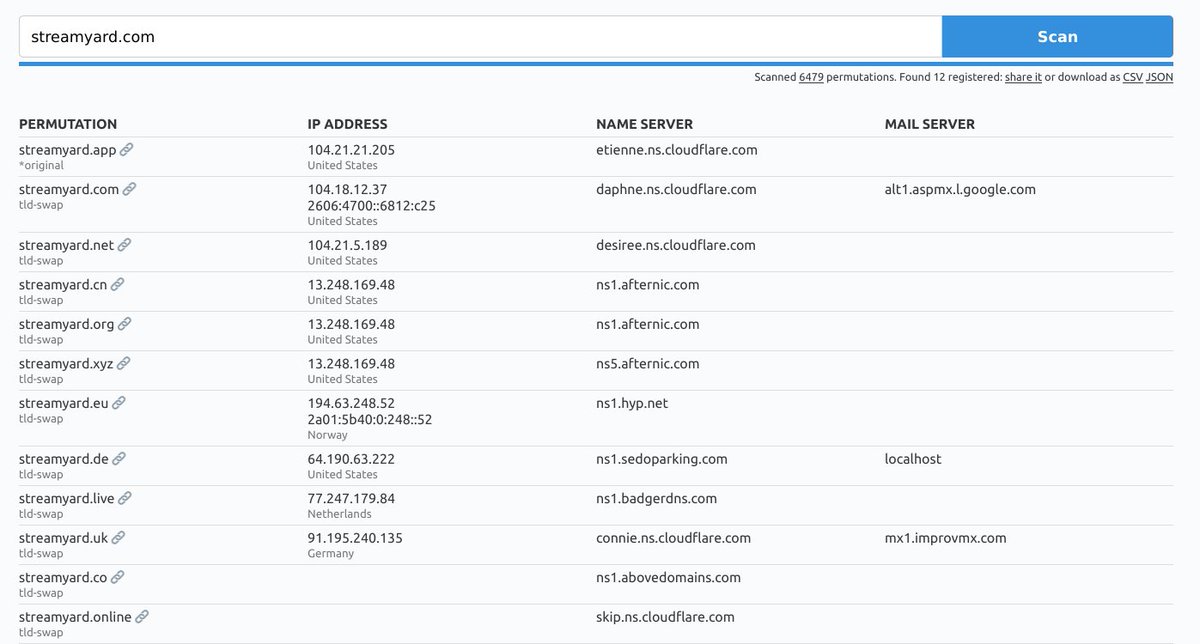This screenshot has height=644, width=1200.
Task: Click the Netherlands country label
Action: pyautogui.click(x=339, y=514)
